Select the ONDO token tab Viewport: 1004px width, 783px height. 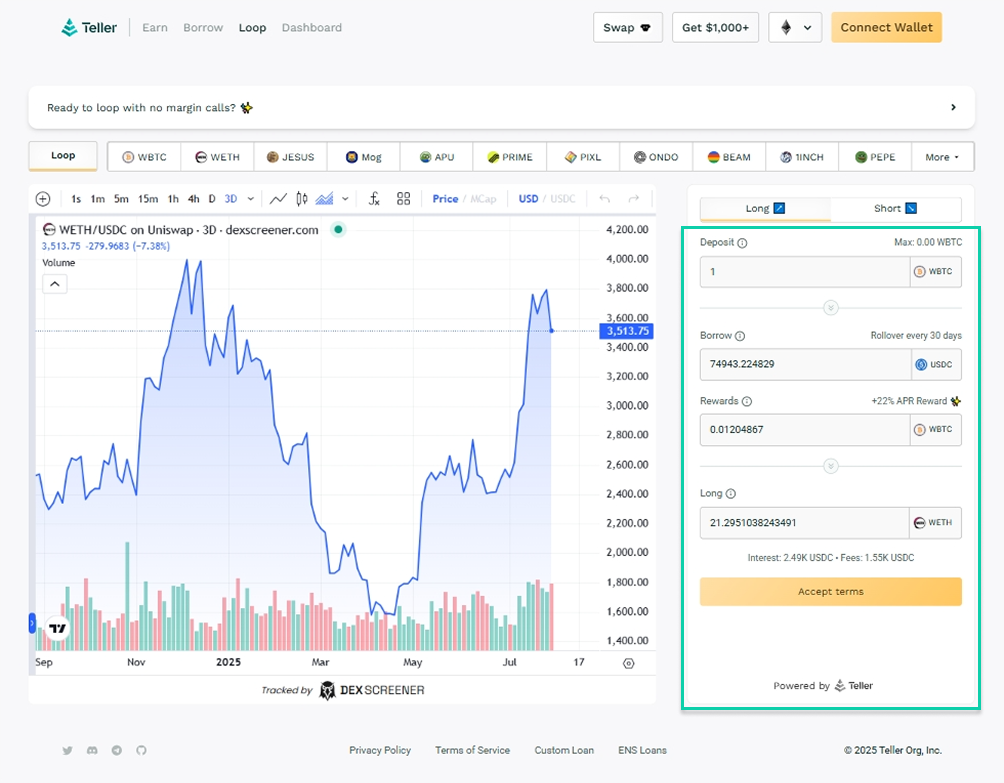pos(656,157)
